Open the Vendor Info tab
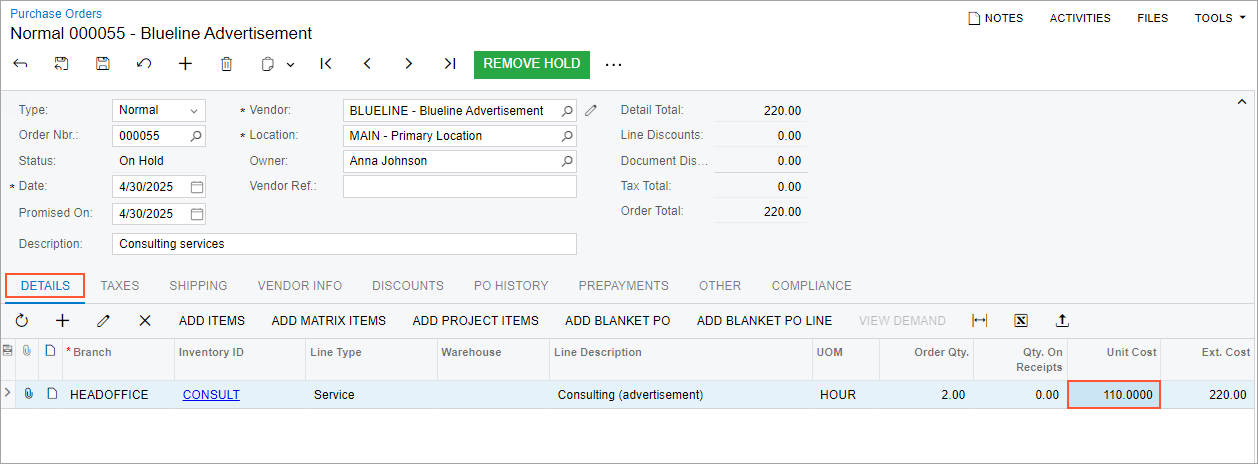1258x464 pixels. (300, 286)
